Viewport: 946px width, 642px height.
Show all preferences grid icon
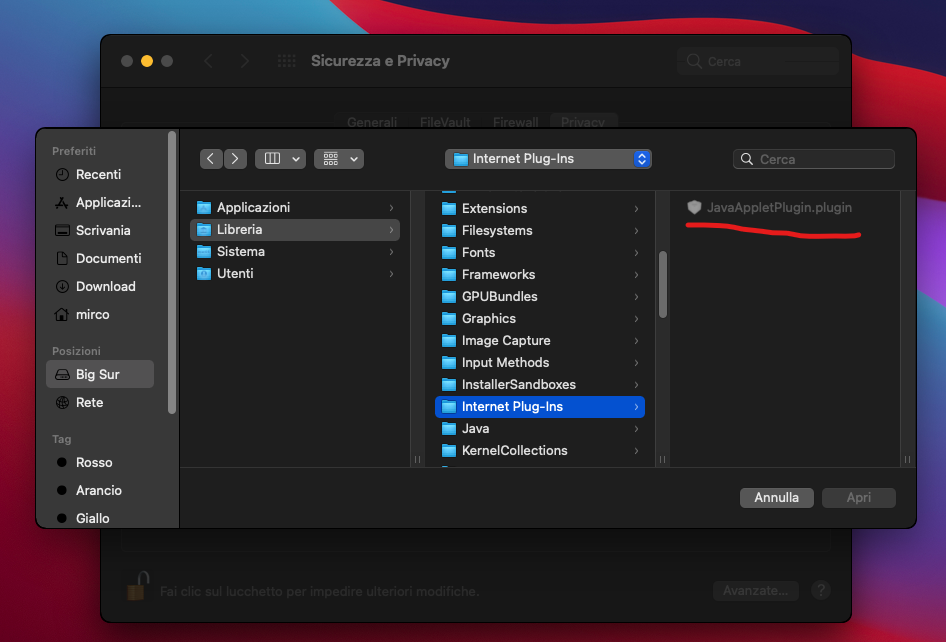tap(287, 61)
